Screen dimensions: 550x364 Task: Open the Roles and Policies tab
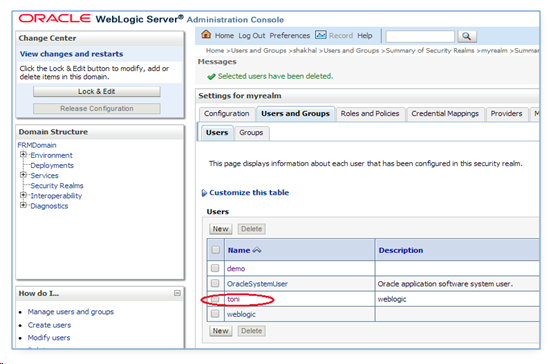tap(370, 114)
